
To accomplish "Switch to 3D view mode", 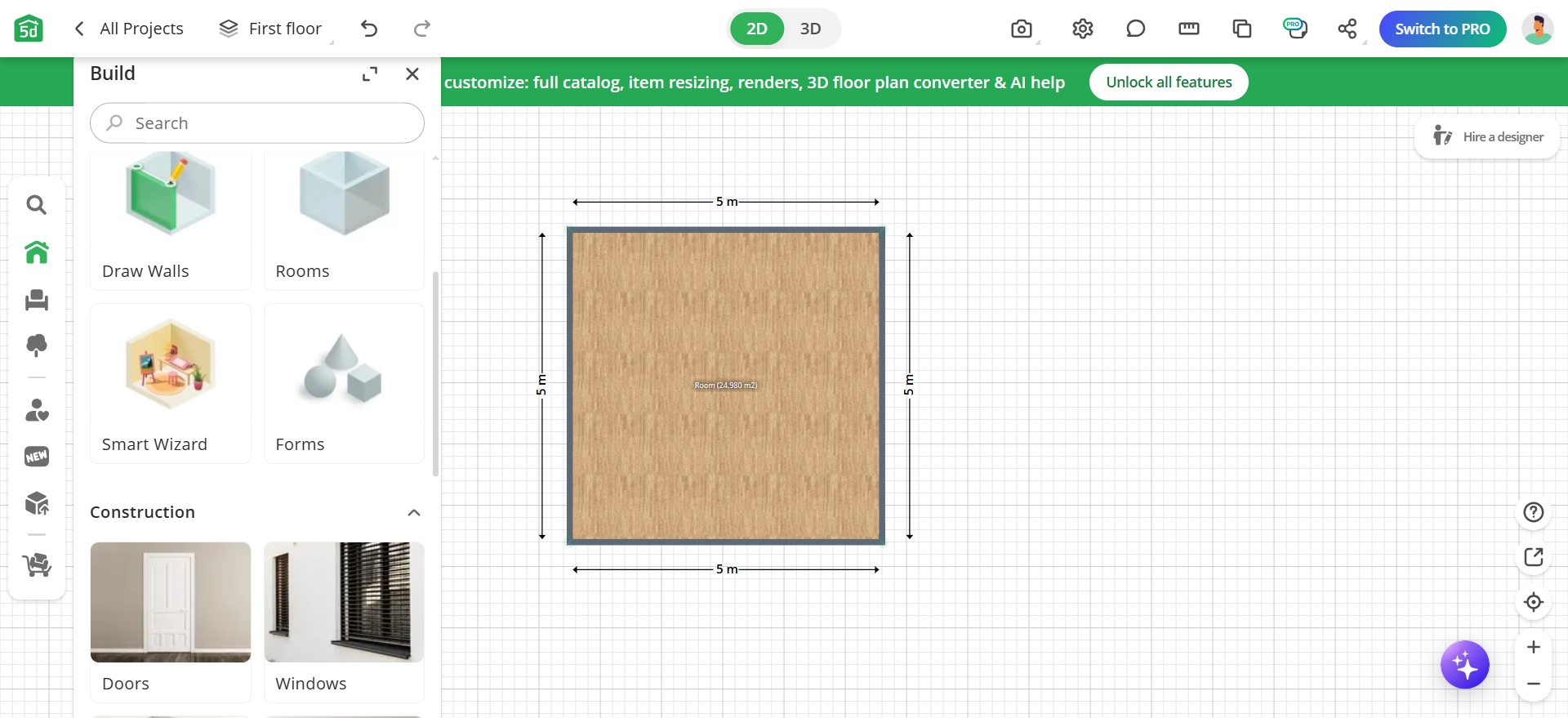I will click(810, 29).
